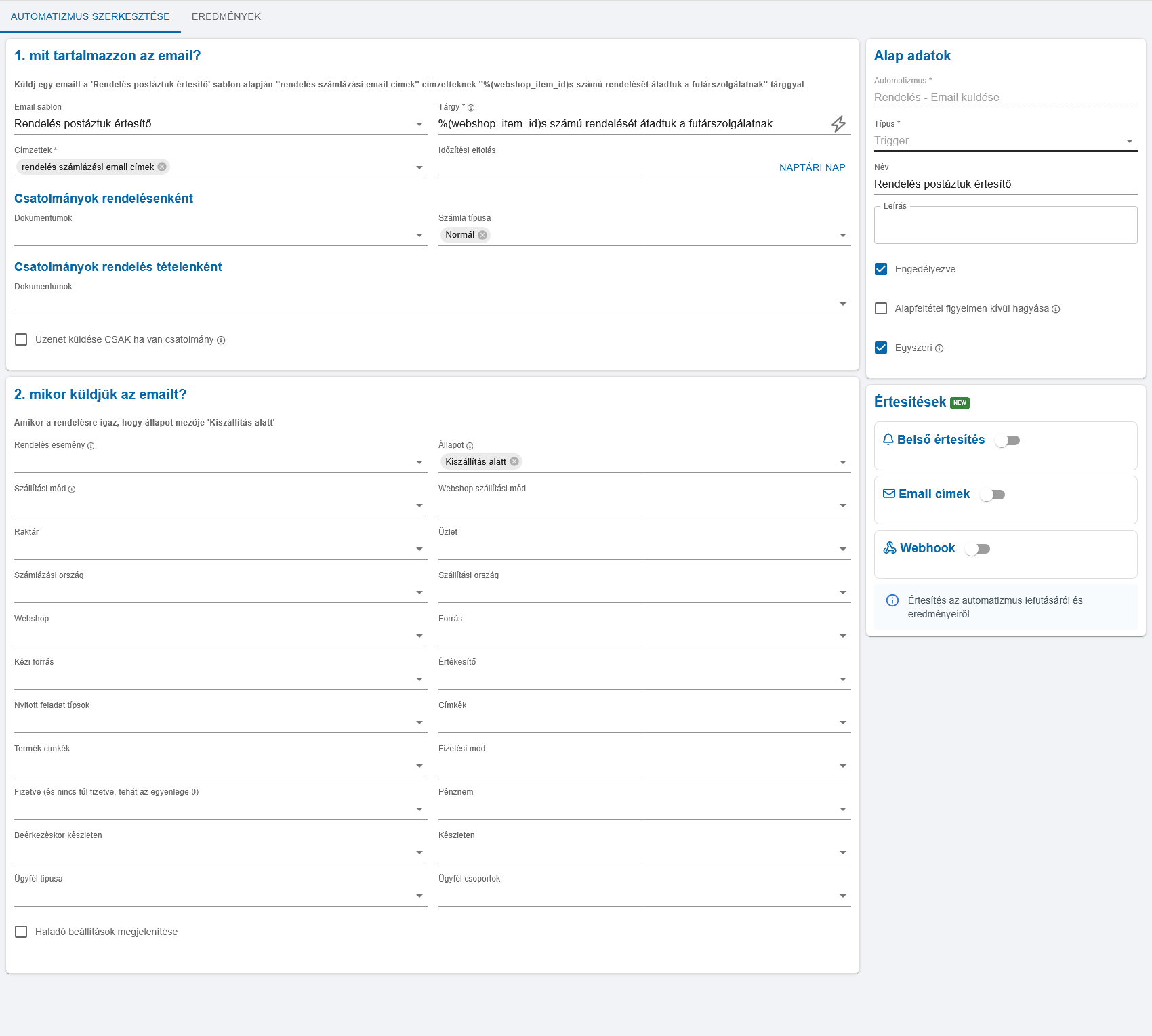Screen dimensions: 1152x1036
Task: Click the Név field 'Rendelés postáztuk értesítő'
Action: (x=1006, y=184)
